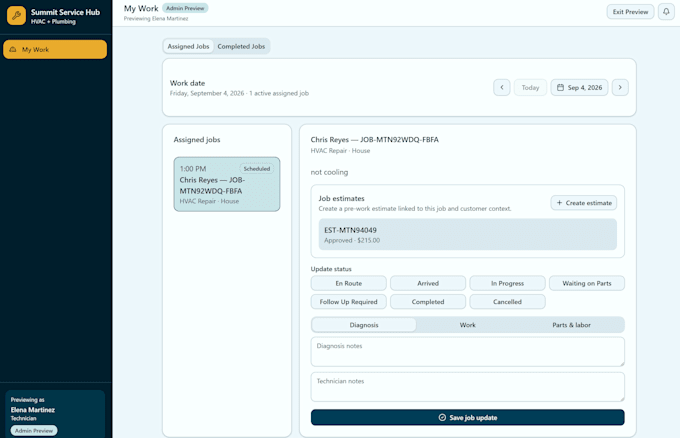
Task: Select the Work tab
Action: click(468, 325)
